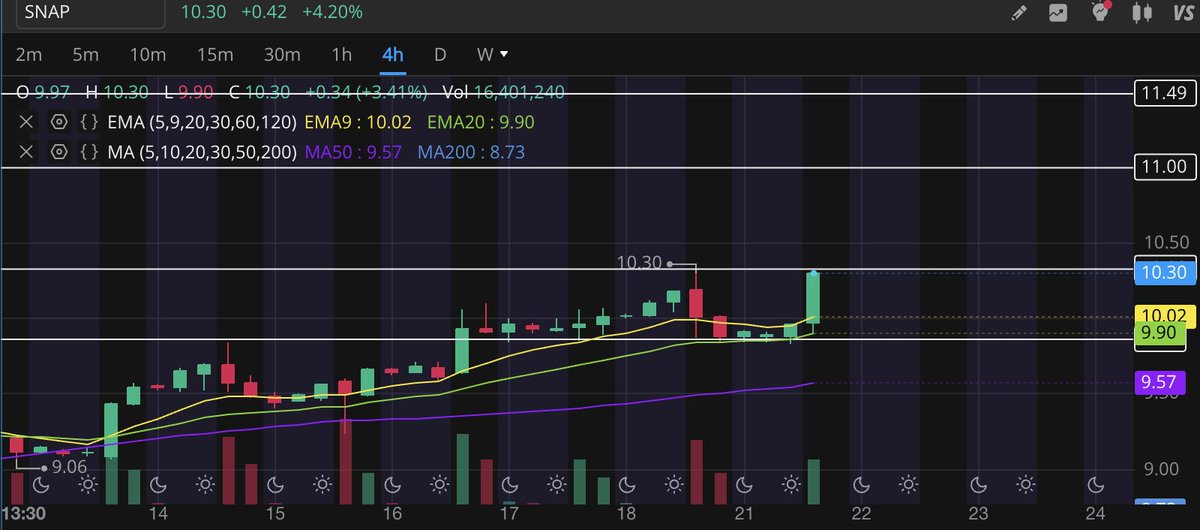
Task: Open MA code braces icon
Action: pyautogui.click(x=90, y=152)
